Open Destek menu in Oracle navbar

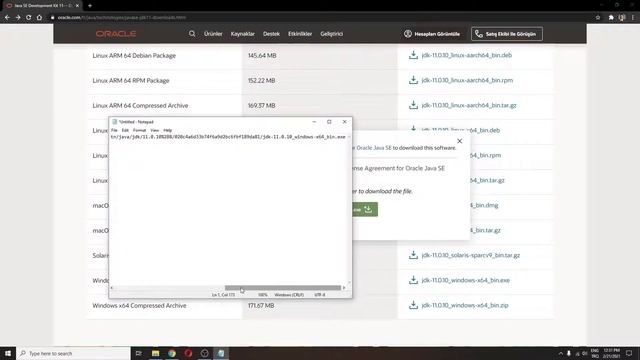pyautogui.click(x=271, y=34)
